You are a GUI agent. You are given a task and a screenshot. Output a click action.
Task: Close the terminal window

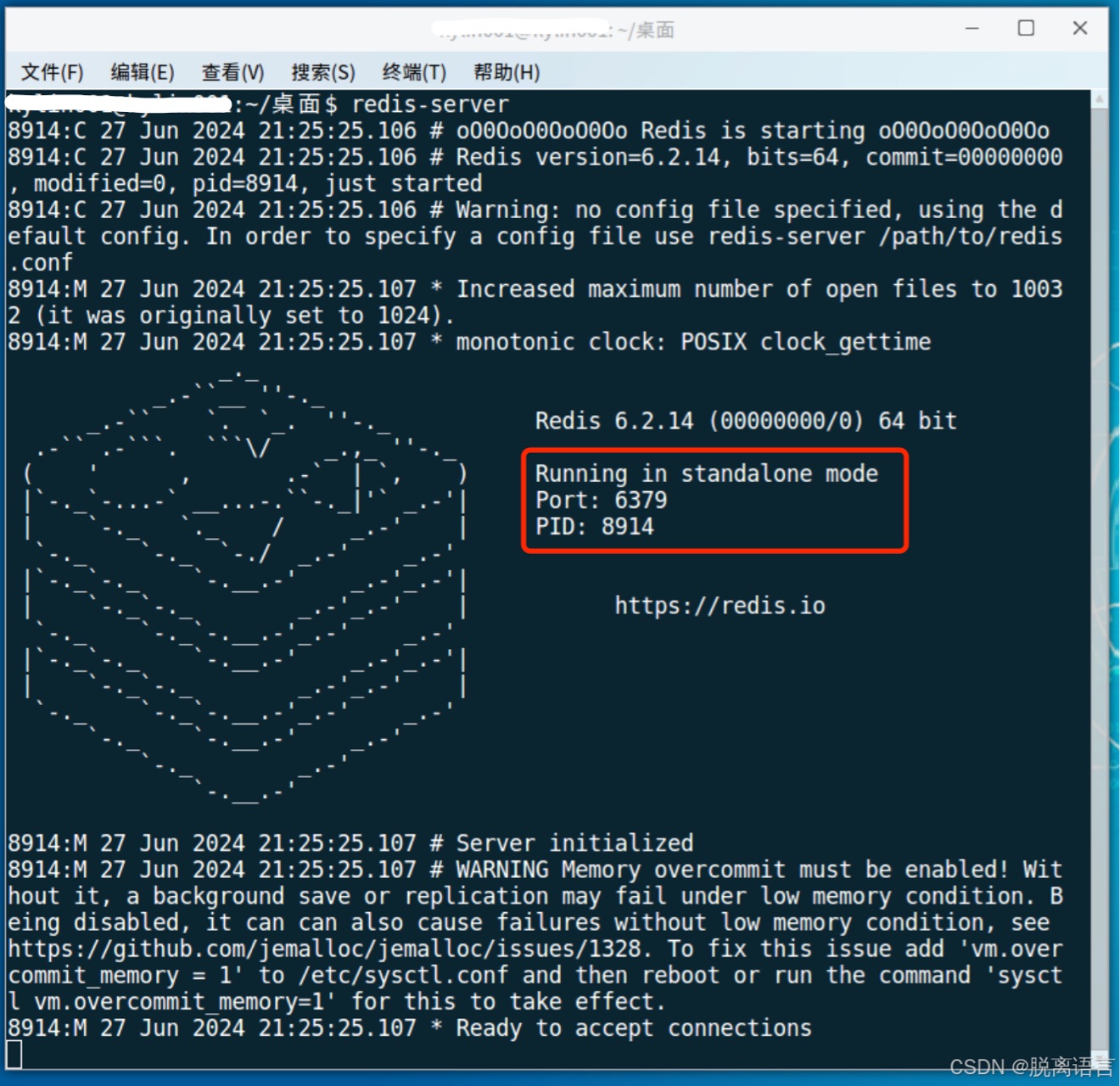(1080, 28)
